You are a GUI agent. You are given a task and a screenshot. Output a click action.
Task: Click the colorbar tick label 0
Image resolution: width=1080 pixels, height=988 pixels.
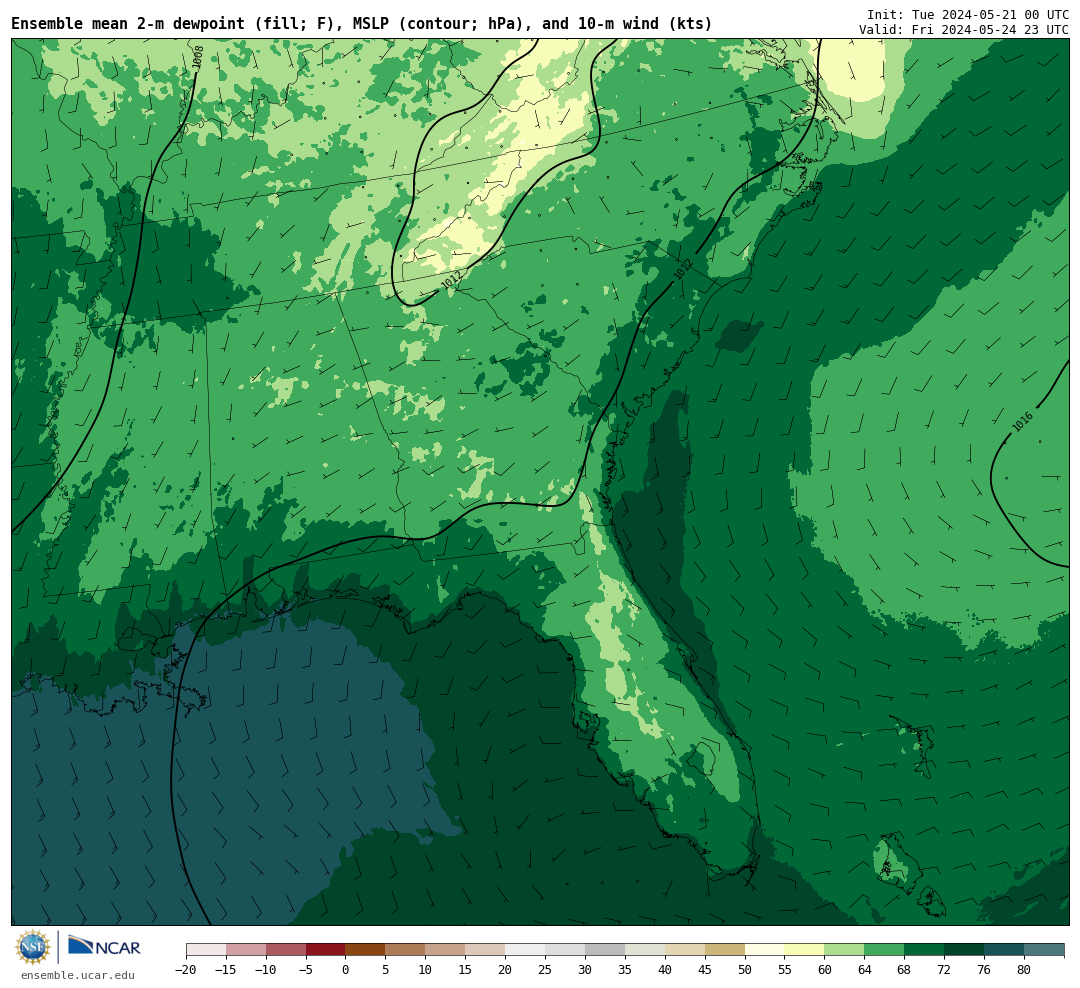tap(346, 969)
